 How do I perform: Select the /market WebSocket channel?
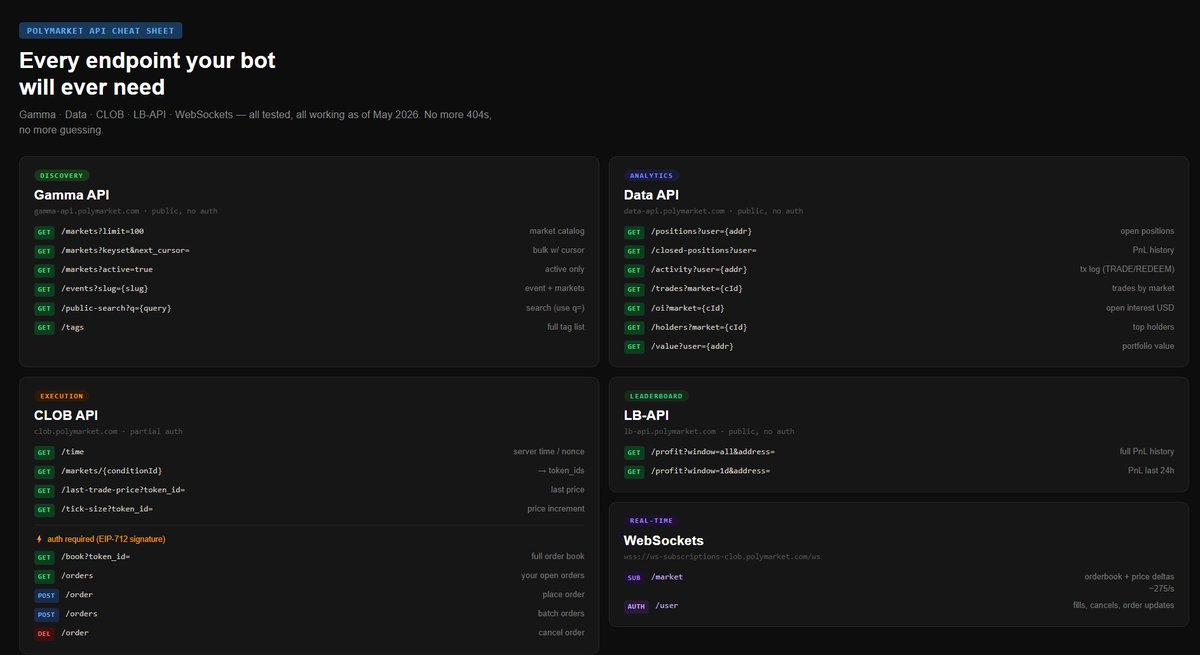667,577
